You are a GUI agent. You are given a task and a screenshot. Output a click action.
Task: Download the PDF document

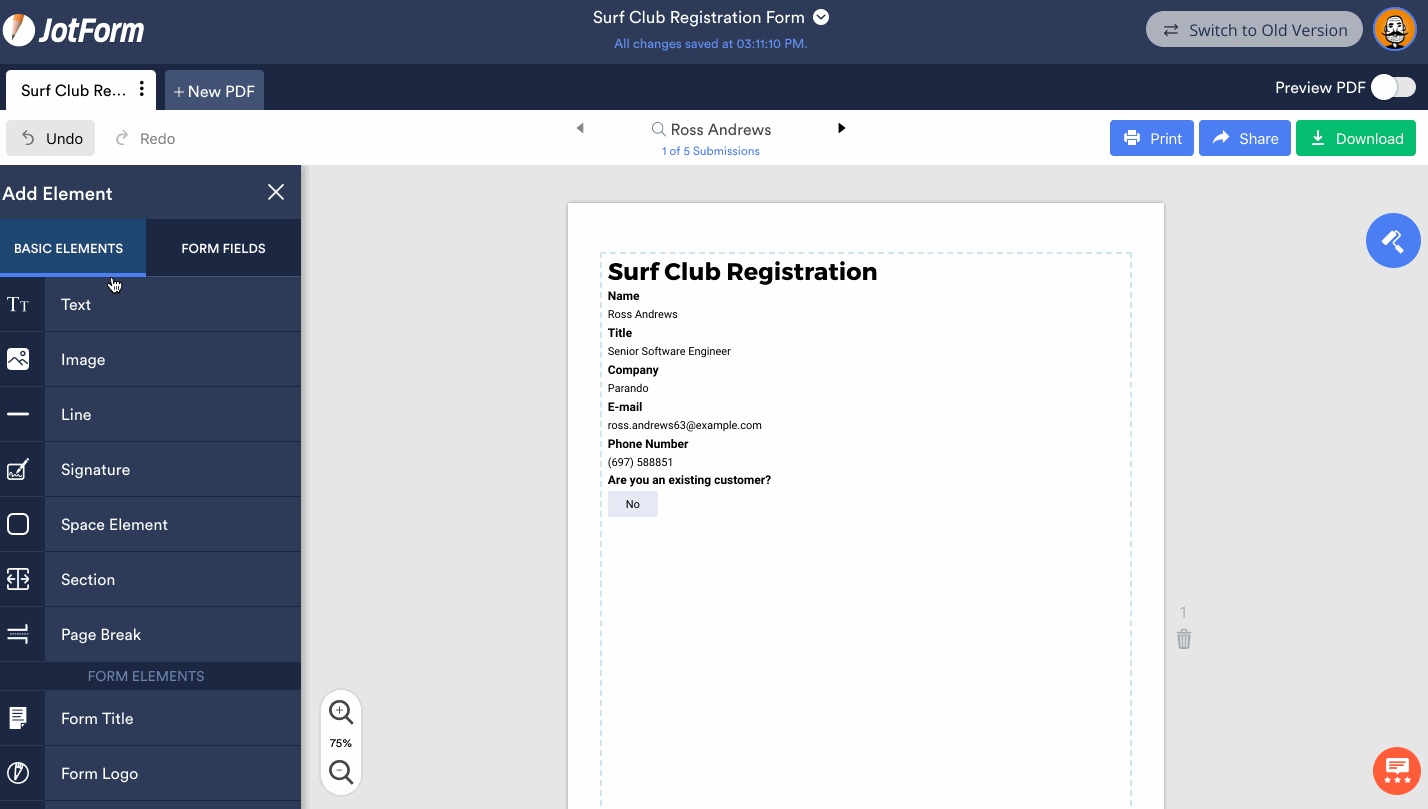point(1356,137)
